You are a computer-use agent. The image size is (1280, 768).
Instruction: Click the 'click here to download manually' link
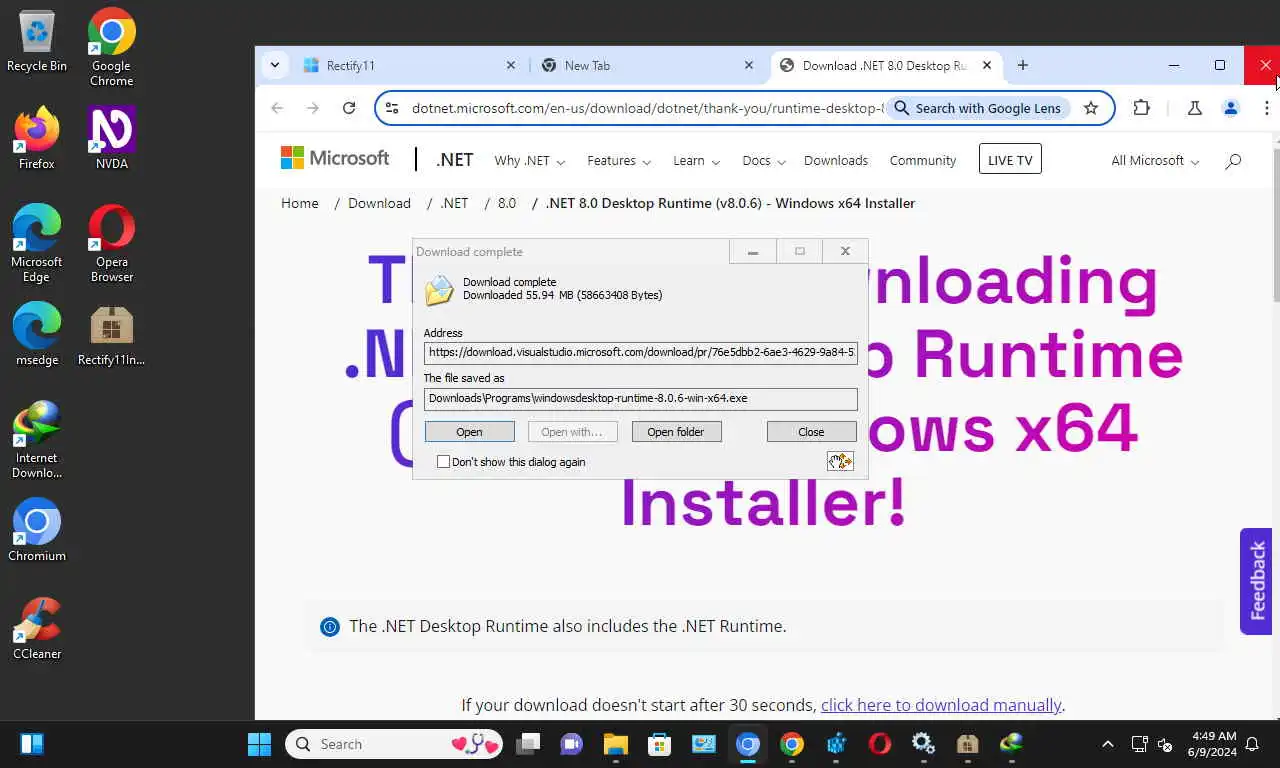coord(941,705)
